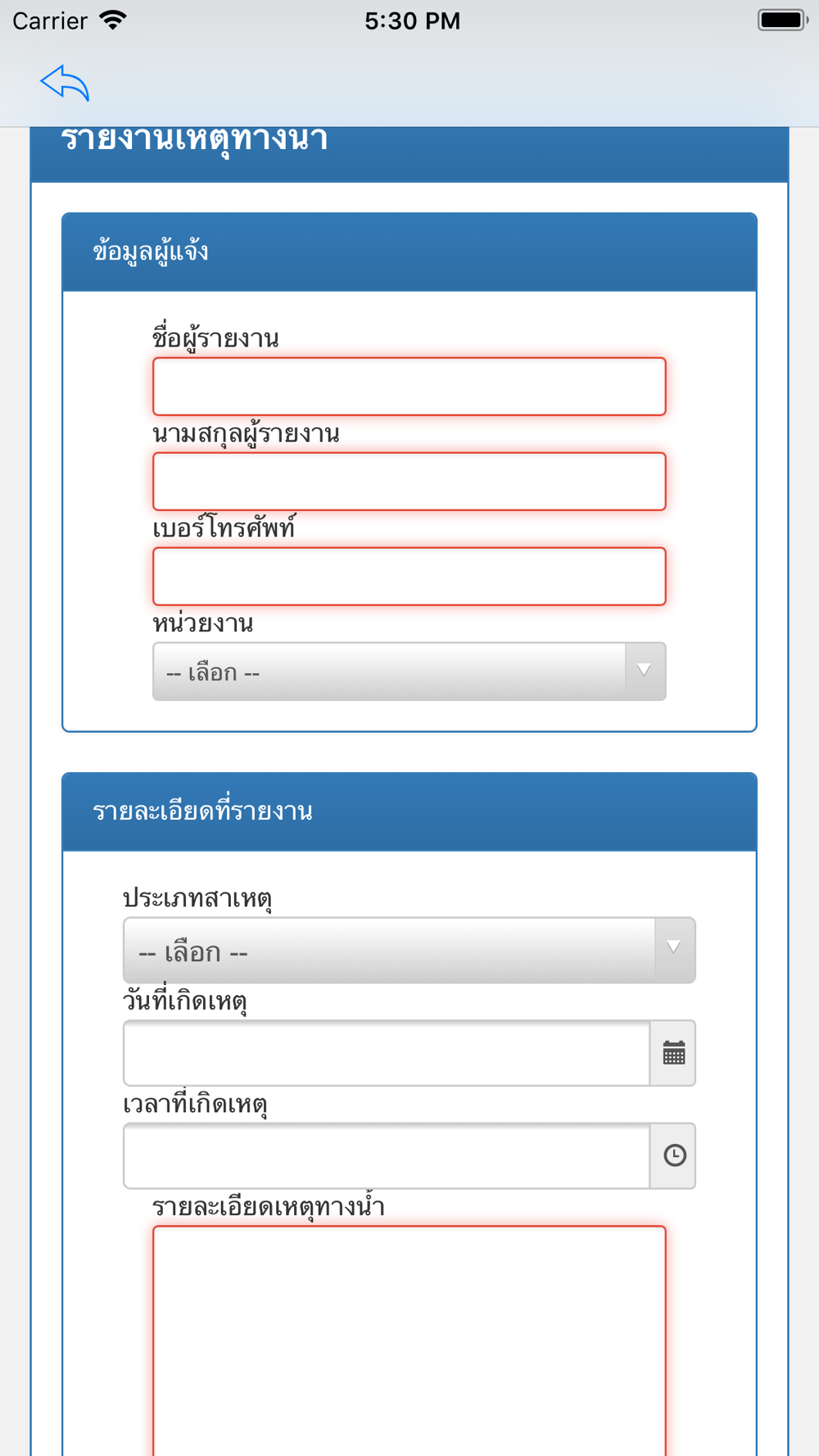
Task: Tap the battery indicator icon
Action: (783, 20)
